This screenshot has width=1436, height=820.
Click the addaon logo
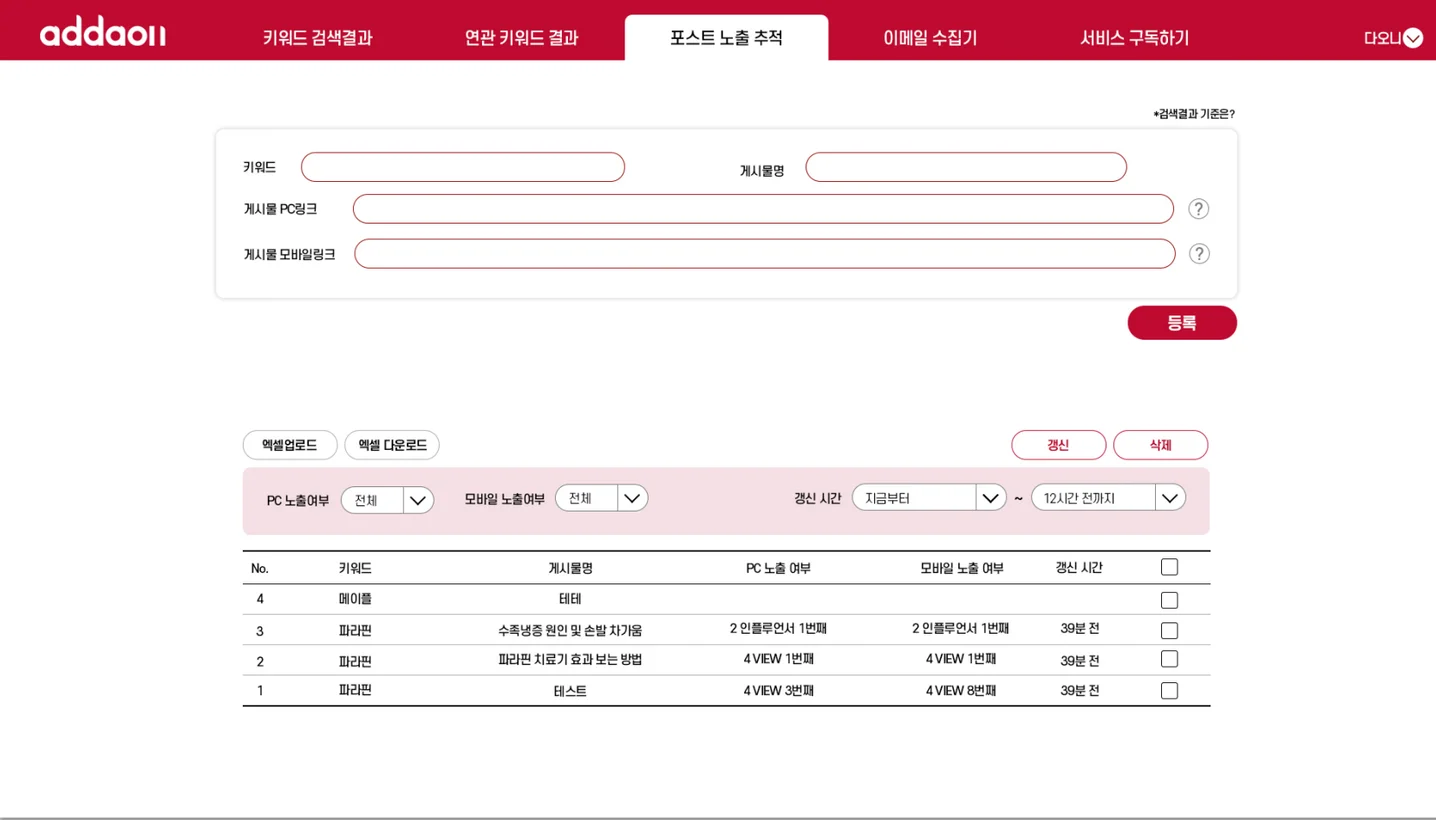pos(103,33)
